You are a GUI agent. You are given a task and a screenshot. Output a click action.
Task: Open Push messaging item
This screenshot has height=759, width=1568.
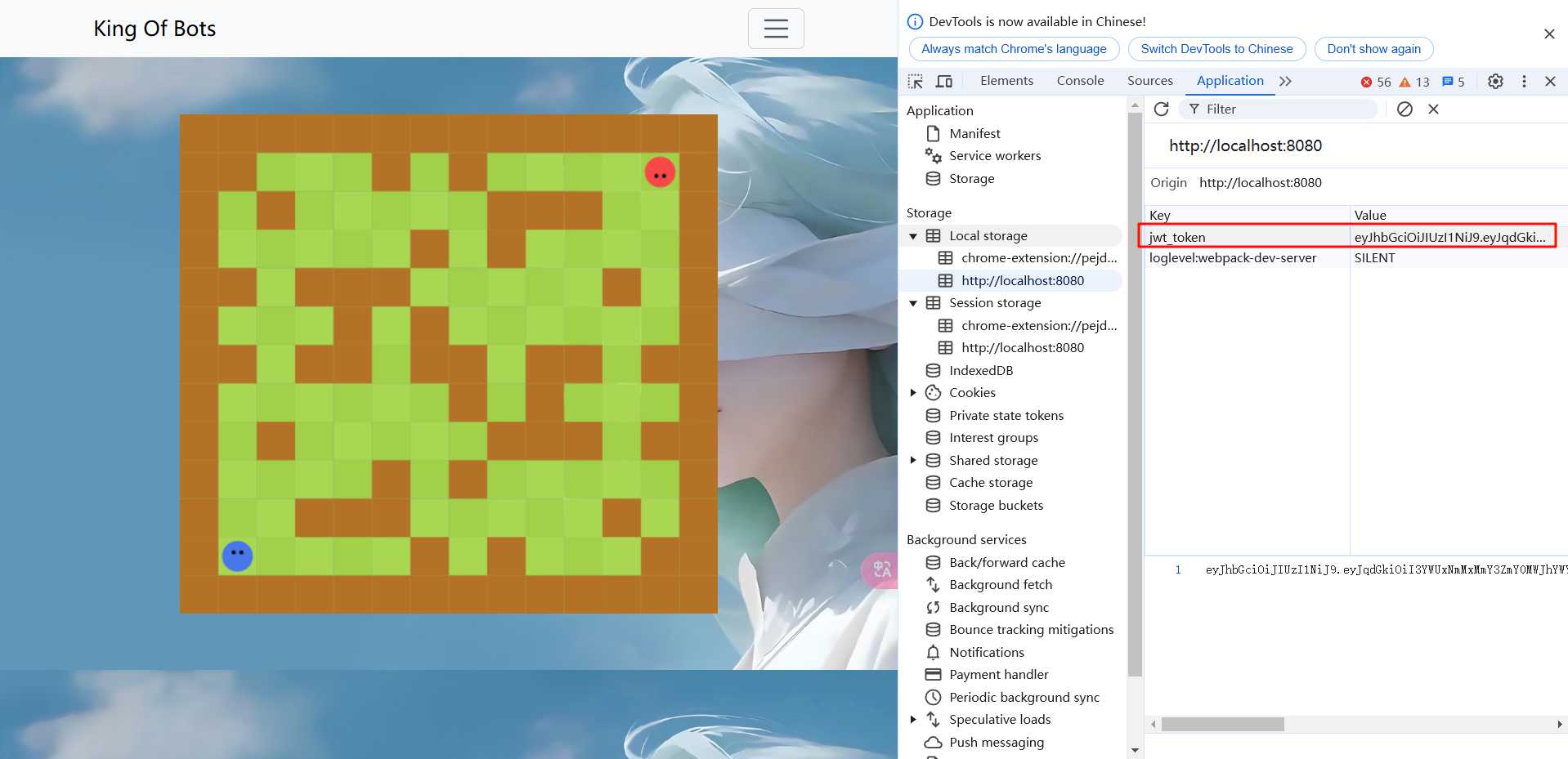point(997,742)
